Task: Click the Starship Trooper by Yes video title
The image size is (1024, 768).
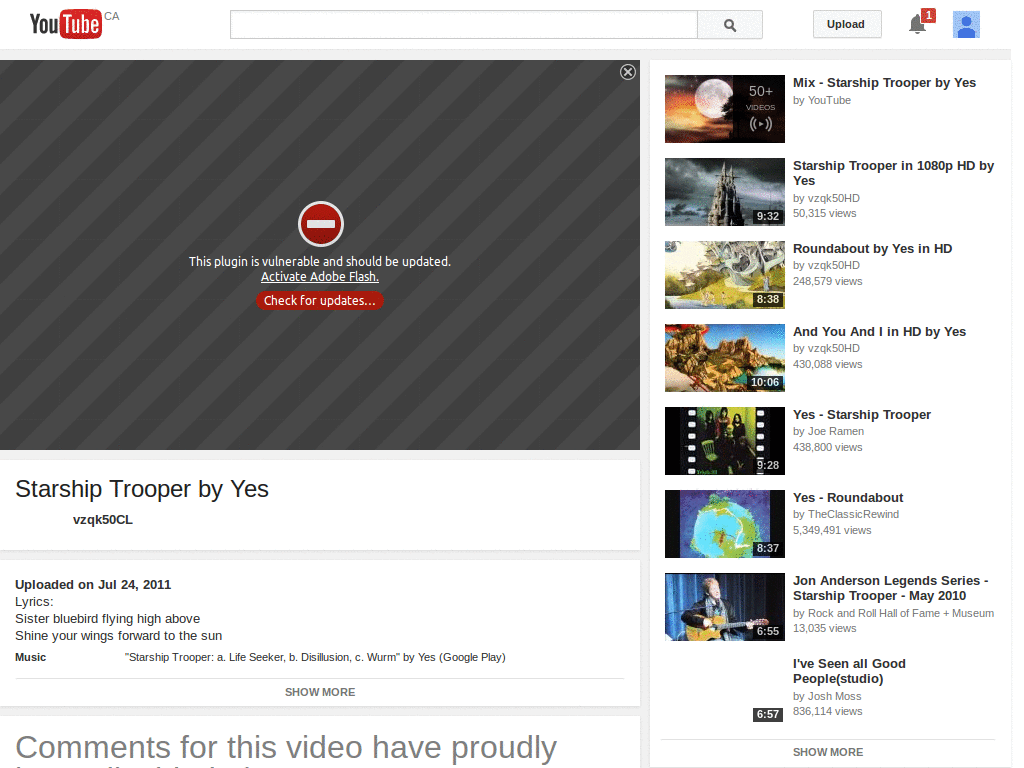Action: coord(142,489)
